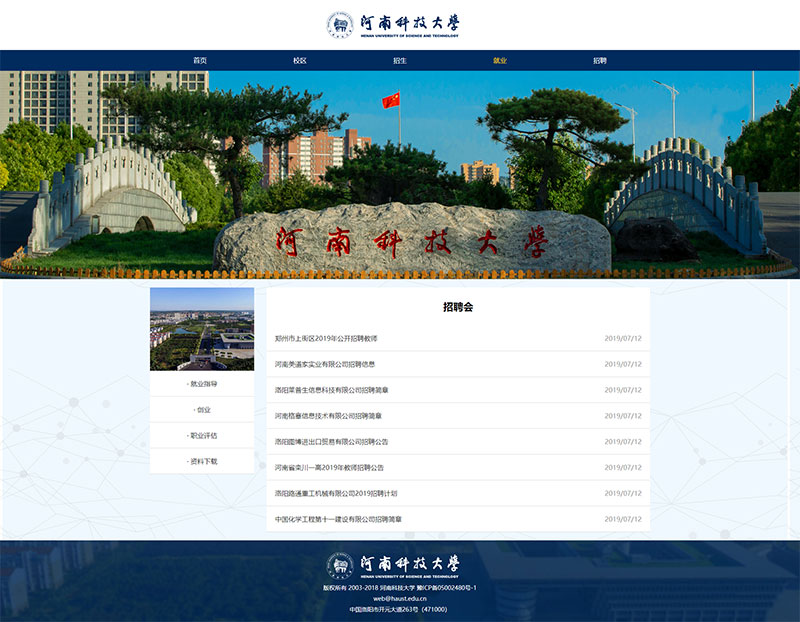Open 洛阳图博进出口贸易有限公司招聘公告 article
This screenshot has width=800, height=622.
[332, 442]
